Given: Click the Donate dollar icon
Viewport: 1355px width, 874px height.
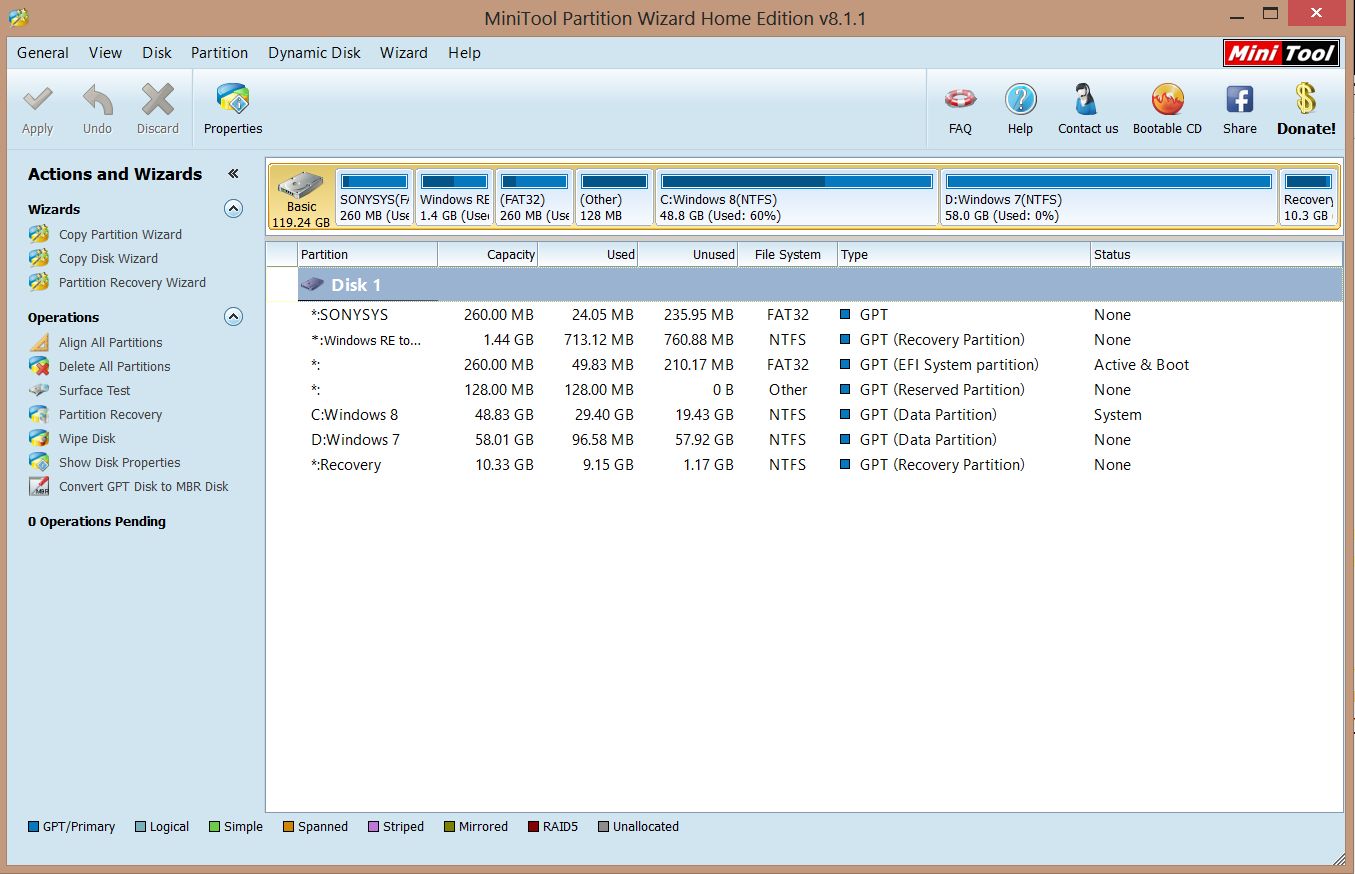Looking at the screenshot, I should pos(1305,100).
